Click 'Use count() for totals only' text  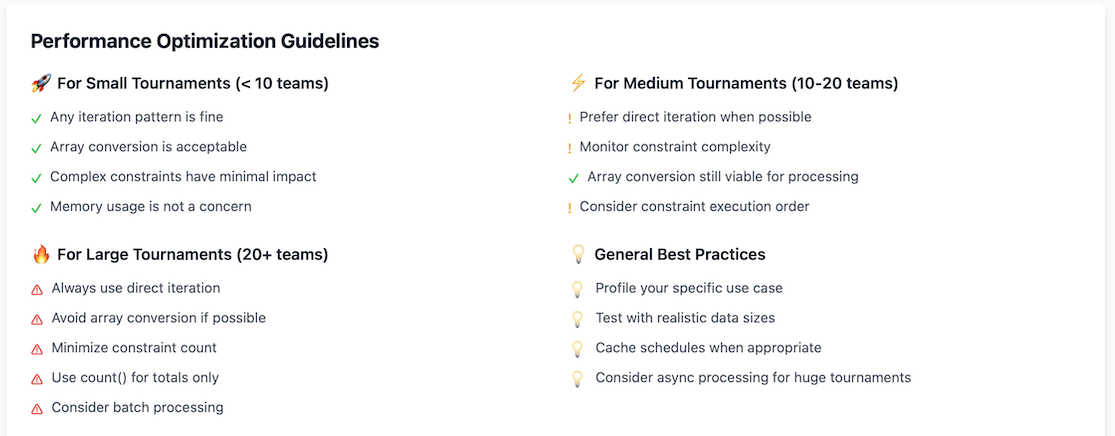[135, 378]
